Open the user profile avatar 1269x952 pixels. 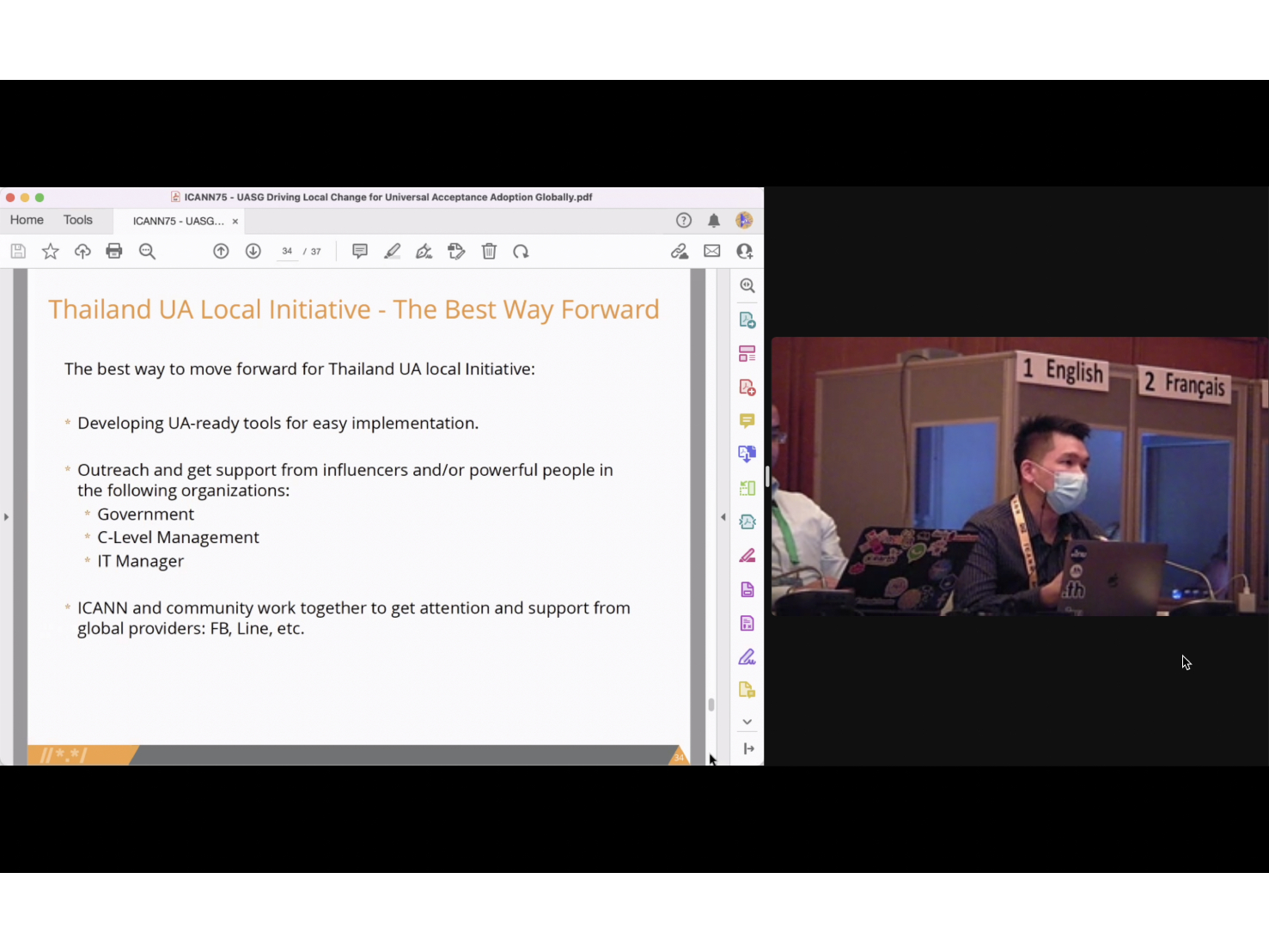[x=744, y=220]
